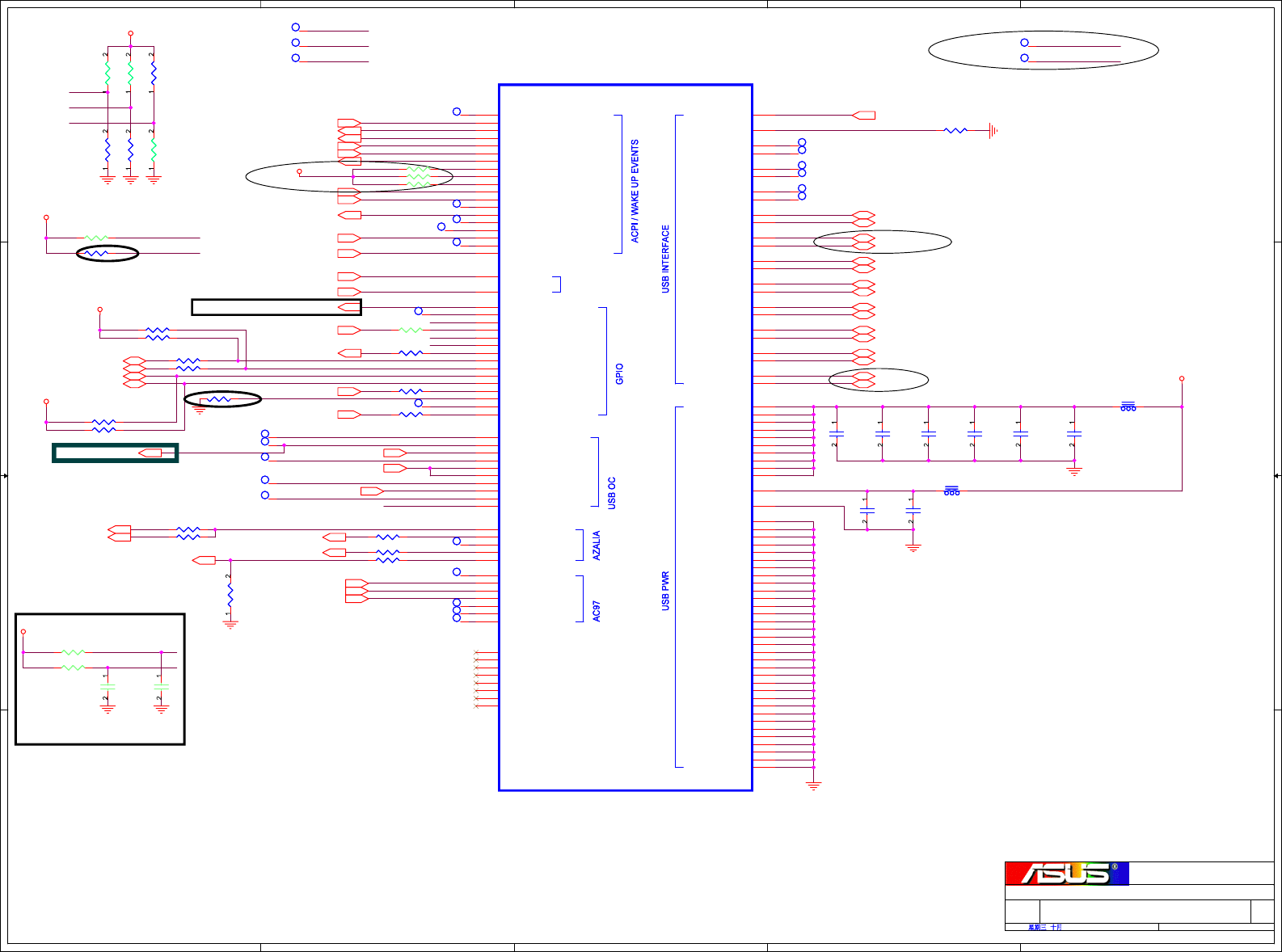The image size is (1282, 952).
Task: Click the '星期三 十月' date text
Action: click(1044, 927)
